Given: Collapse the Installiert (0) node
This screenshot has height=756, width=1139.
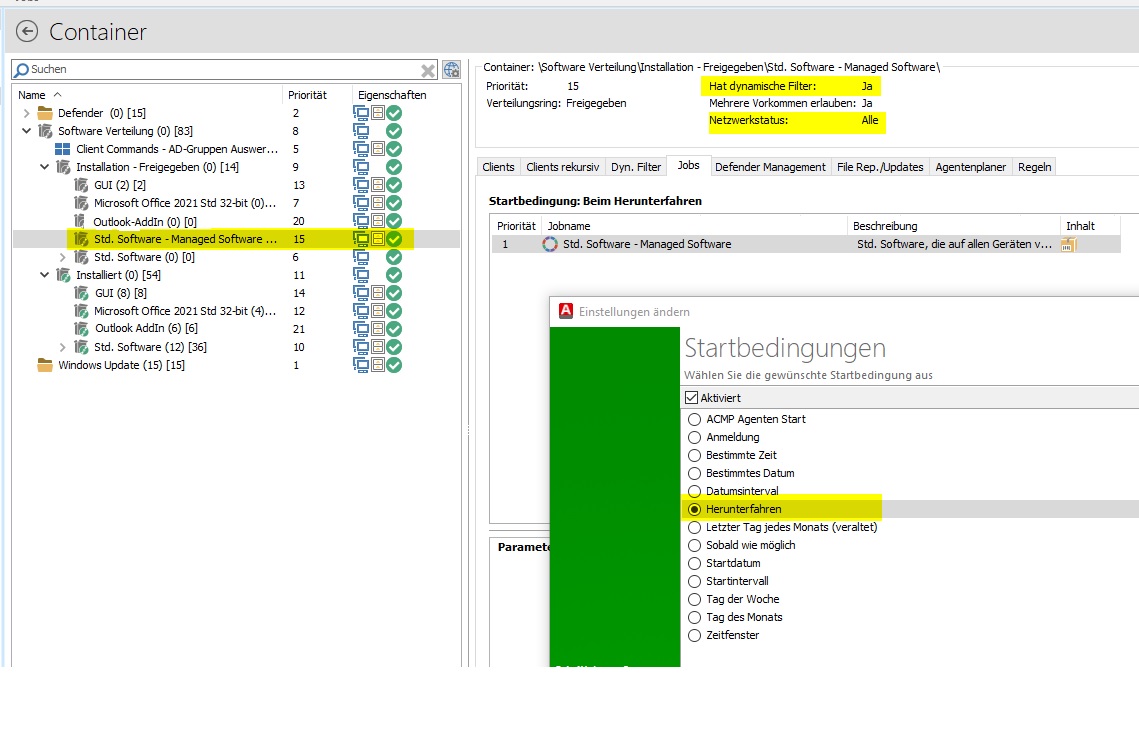Looking at the screenshot, I should click(x=44, y=275).
